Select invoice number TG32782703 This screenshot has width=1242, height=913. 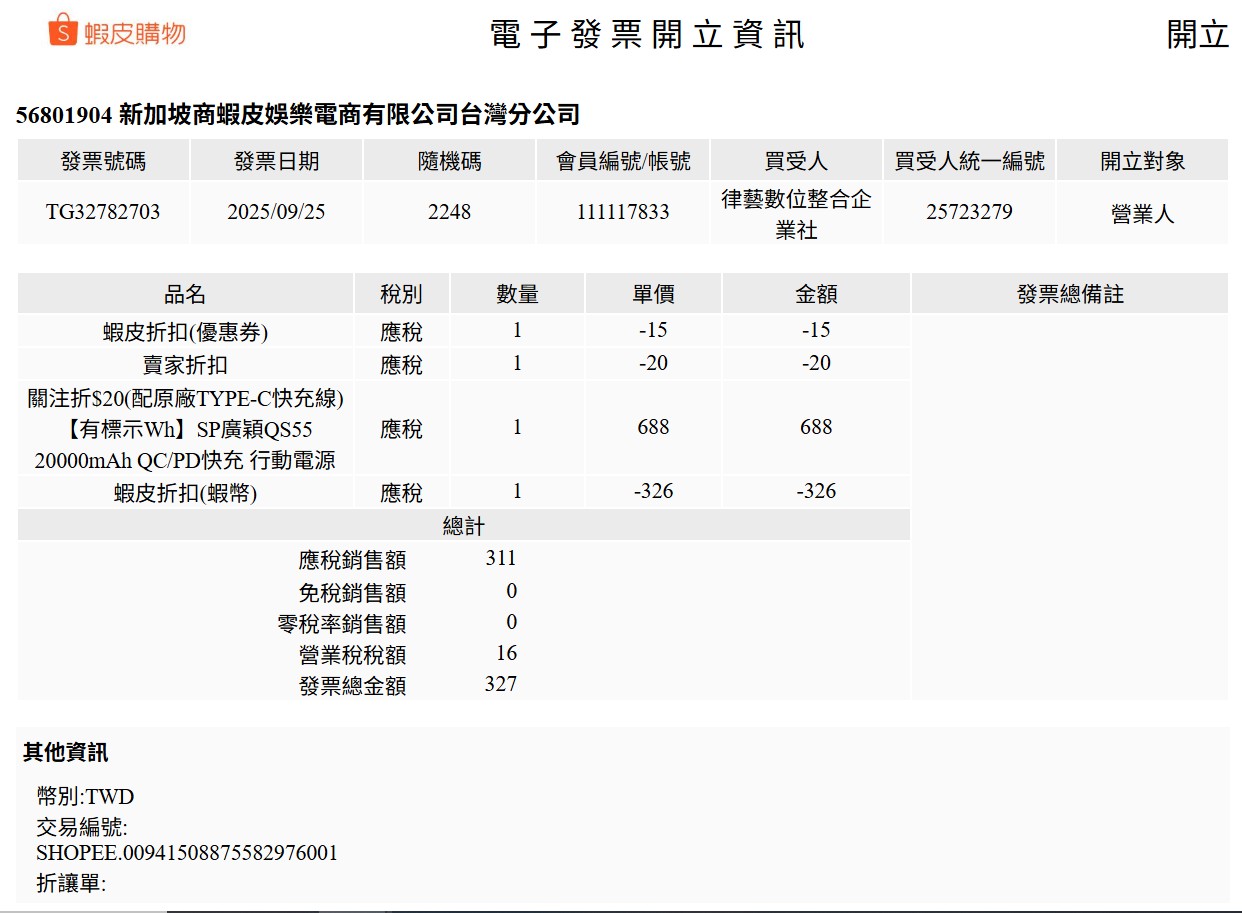(x=103, y=212)
